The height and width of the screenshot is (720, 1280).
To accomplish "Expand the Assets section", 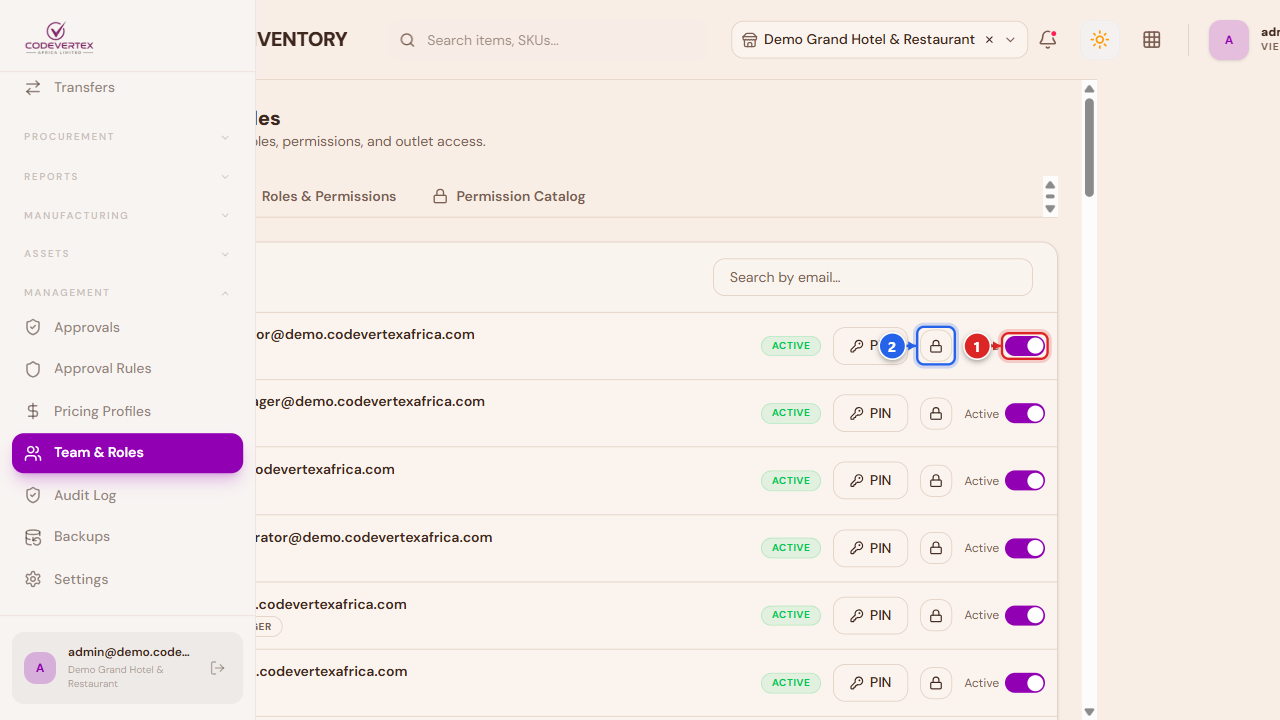I will pyautogui.click(x=127, y=254).
